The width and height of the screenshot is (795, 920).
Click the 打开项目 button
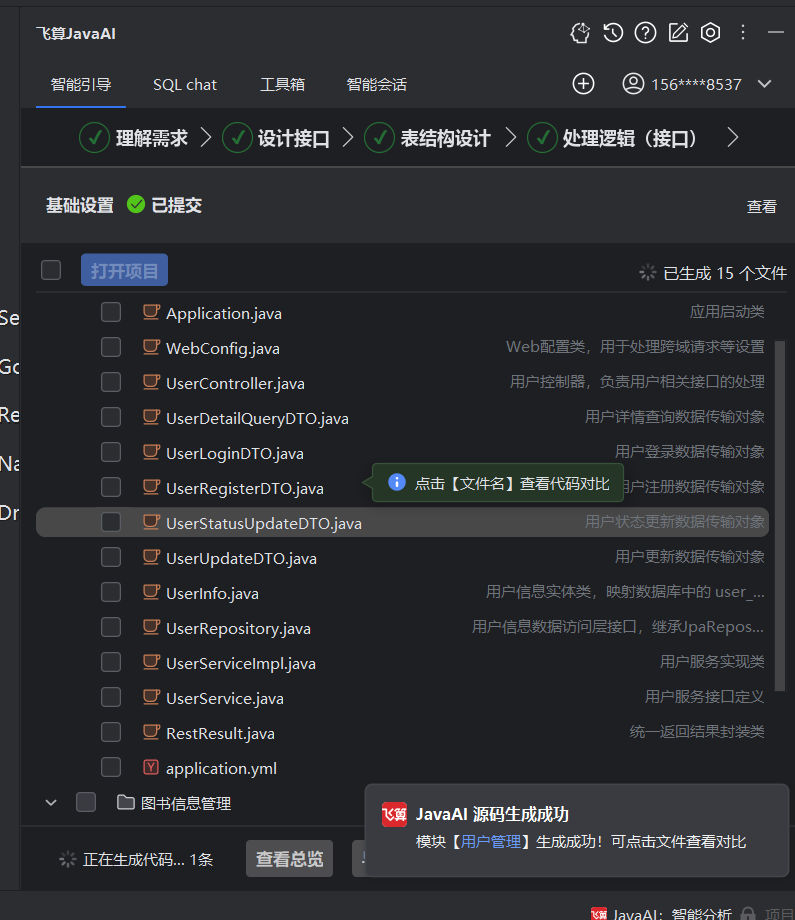point(124,270)
